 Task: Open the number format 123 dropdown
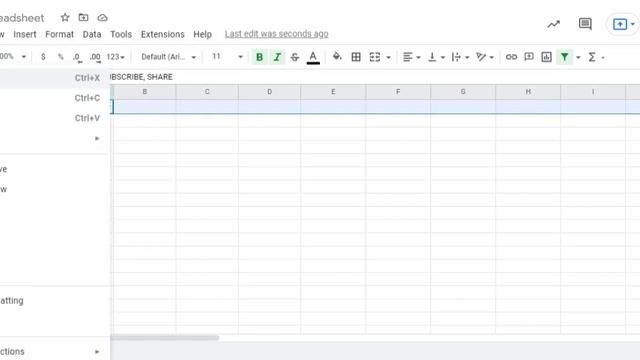click(x=116, y=57)
